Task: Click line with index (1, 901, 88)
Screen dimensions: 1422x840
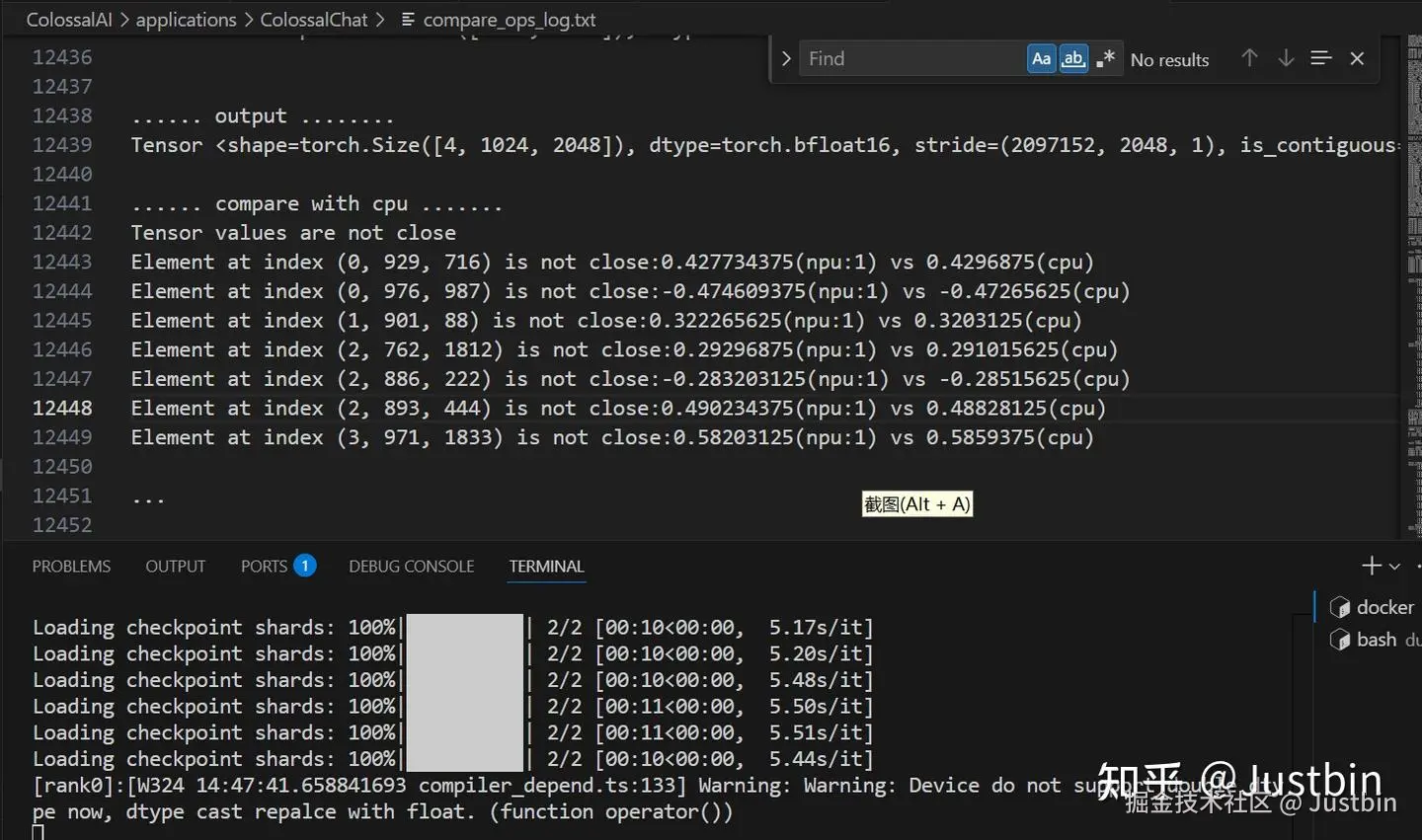Action: click(606, 321)
